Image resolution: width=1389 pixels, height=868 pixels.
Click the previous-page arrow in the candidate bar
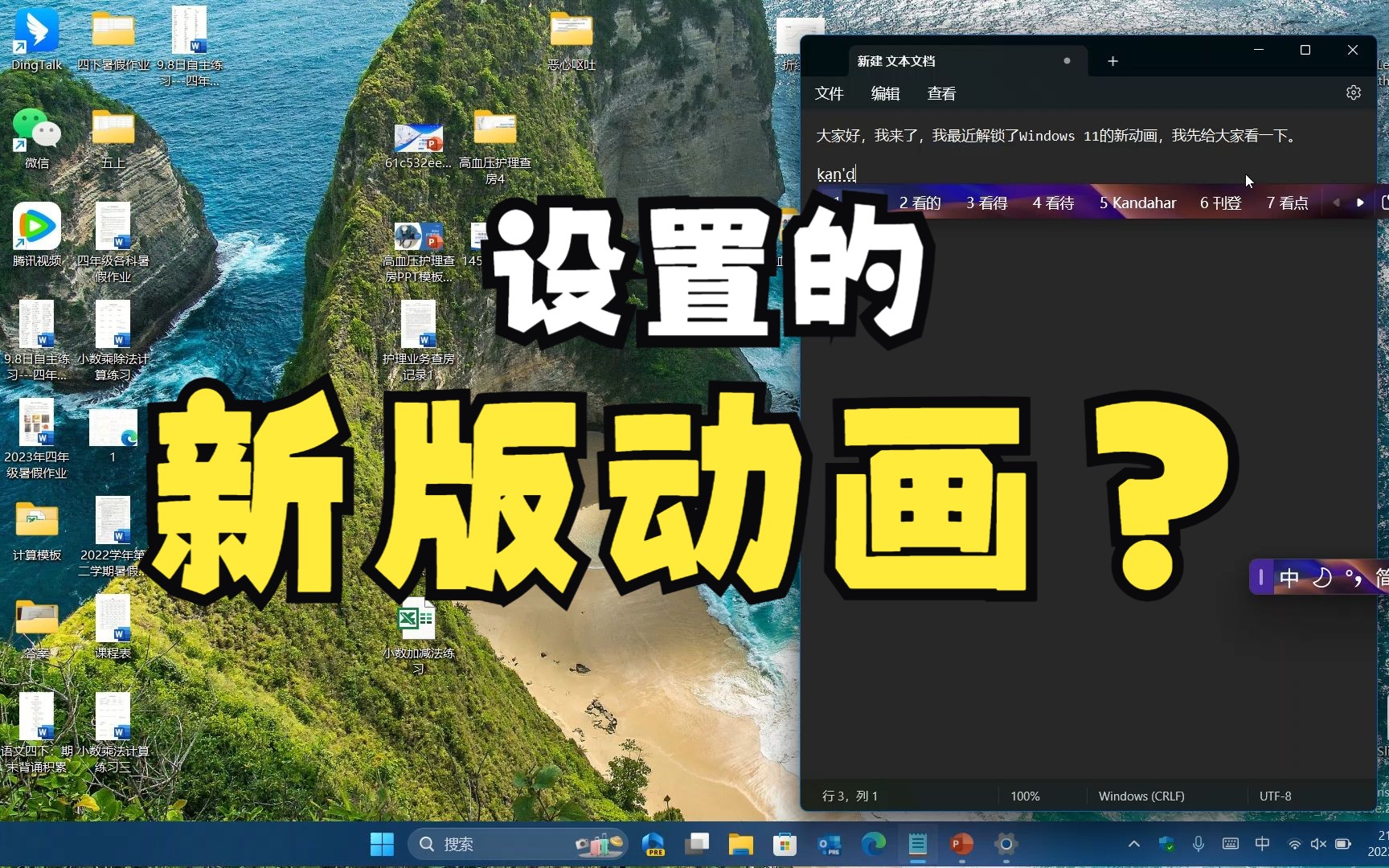1336,203
